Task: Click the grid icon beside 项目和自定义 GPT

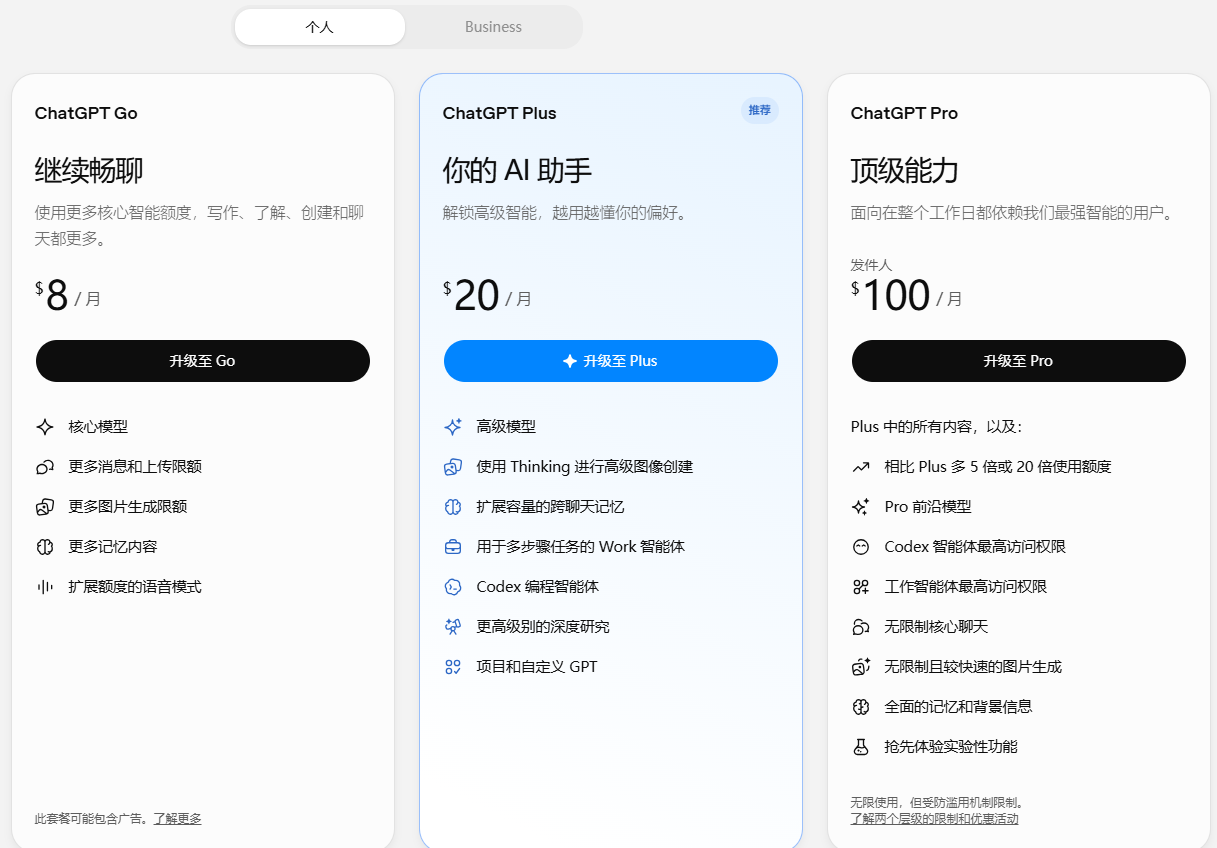Action: point(453,667)
